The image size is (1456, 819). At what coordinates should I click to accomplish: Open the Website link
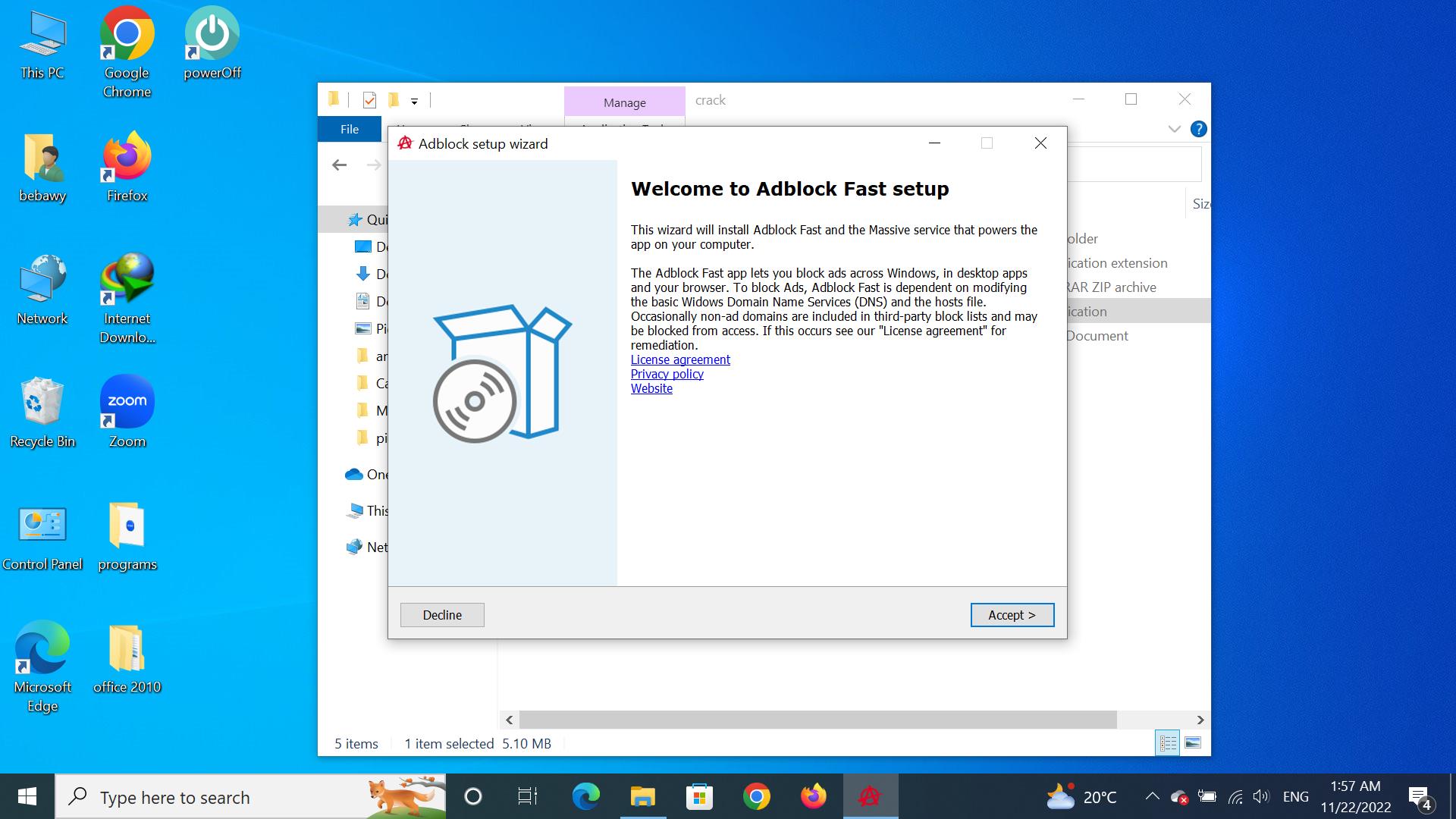click(x=651, y=388)
